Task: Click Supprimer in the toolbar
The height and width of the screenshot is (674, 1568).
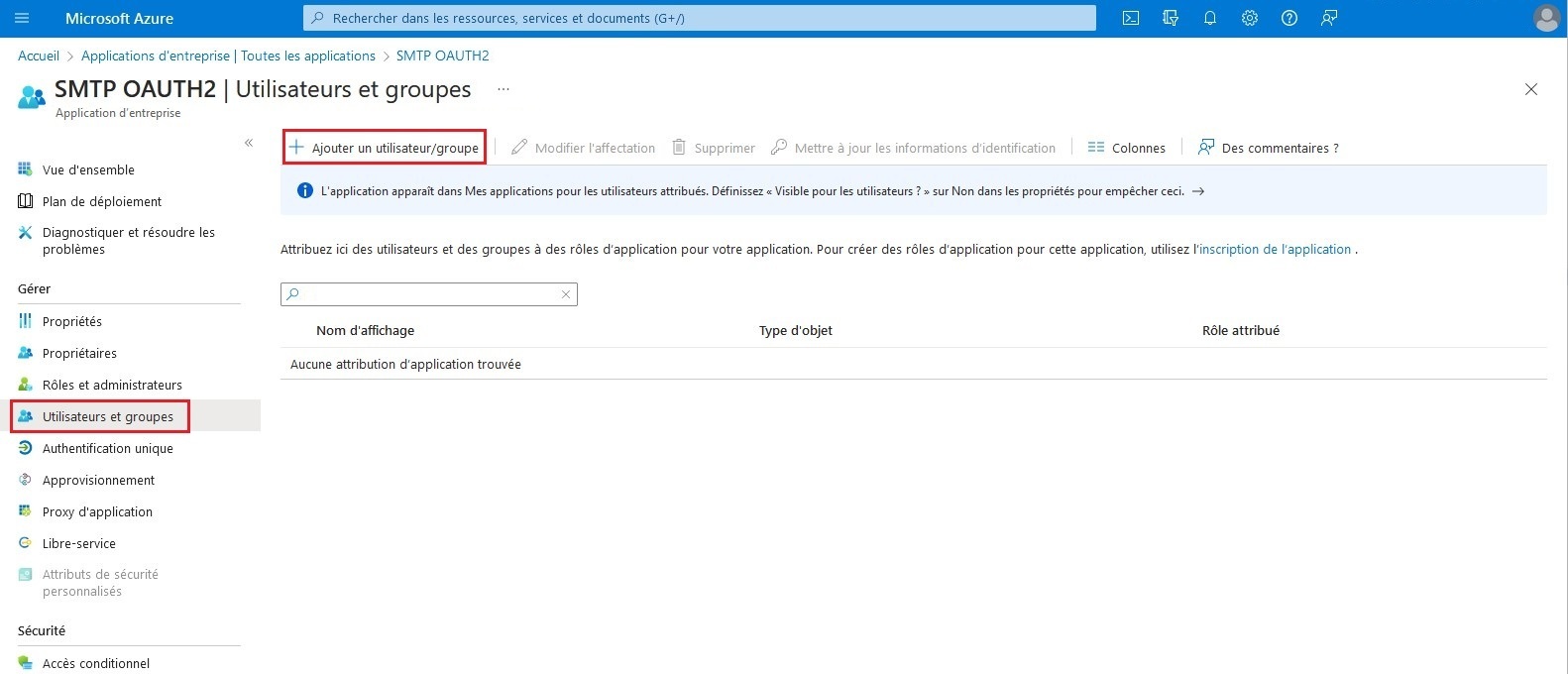Action: click(714, 148)
